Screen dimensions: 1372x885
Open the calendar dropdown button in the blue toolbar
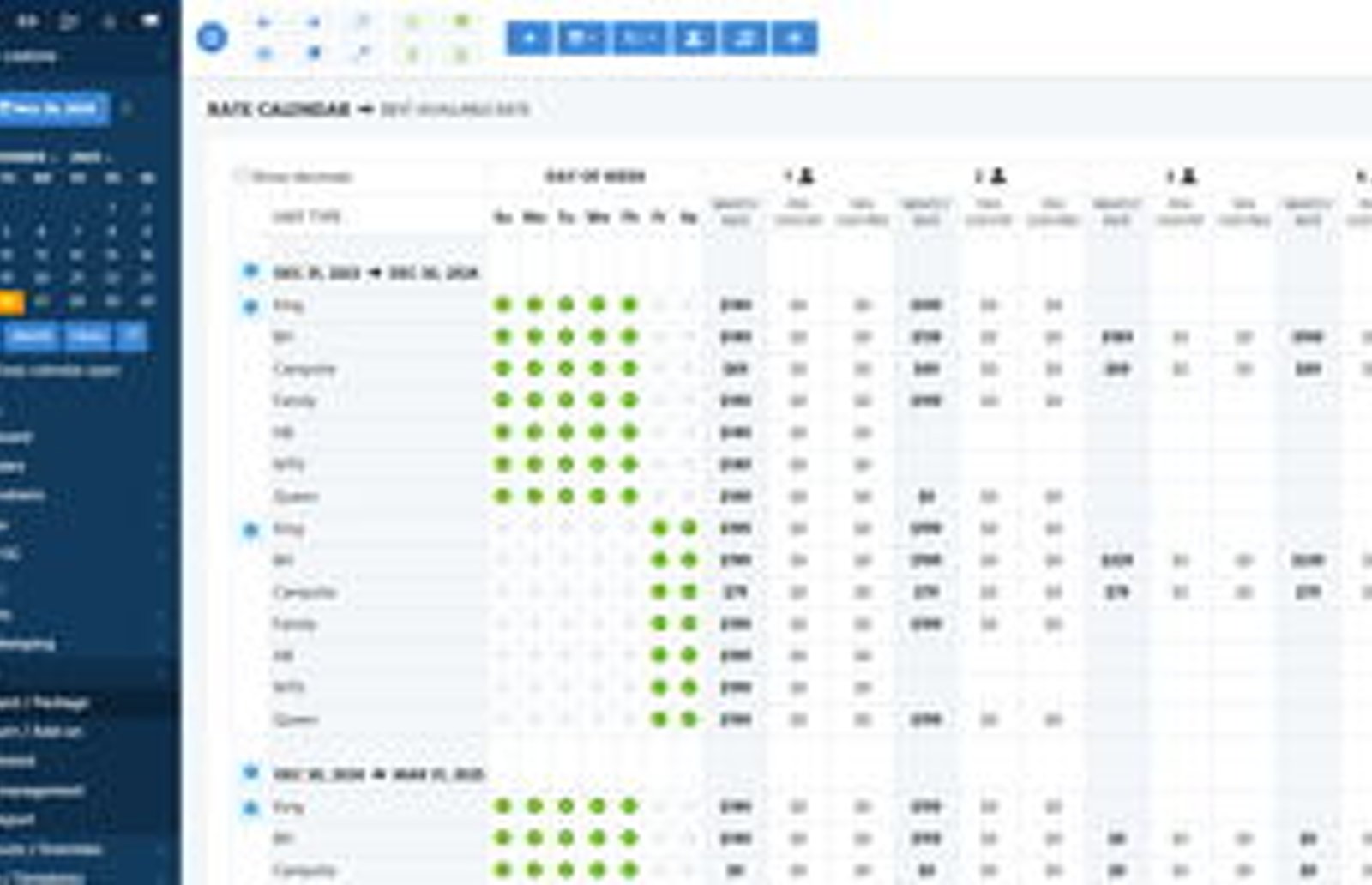pyautogui.click(x=582, y=38)
